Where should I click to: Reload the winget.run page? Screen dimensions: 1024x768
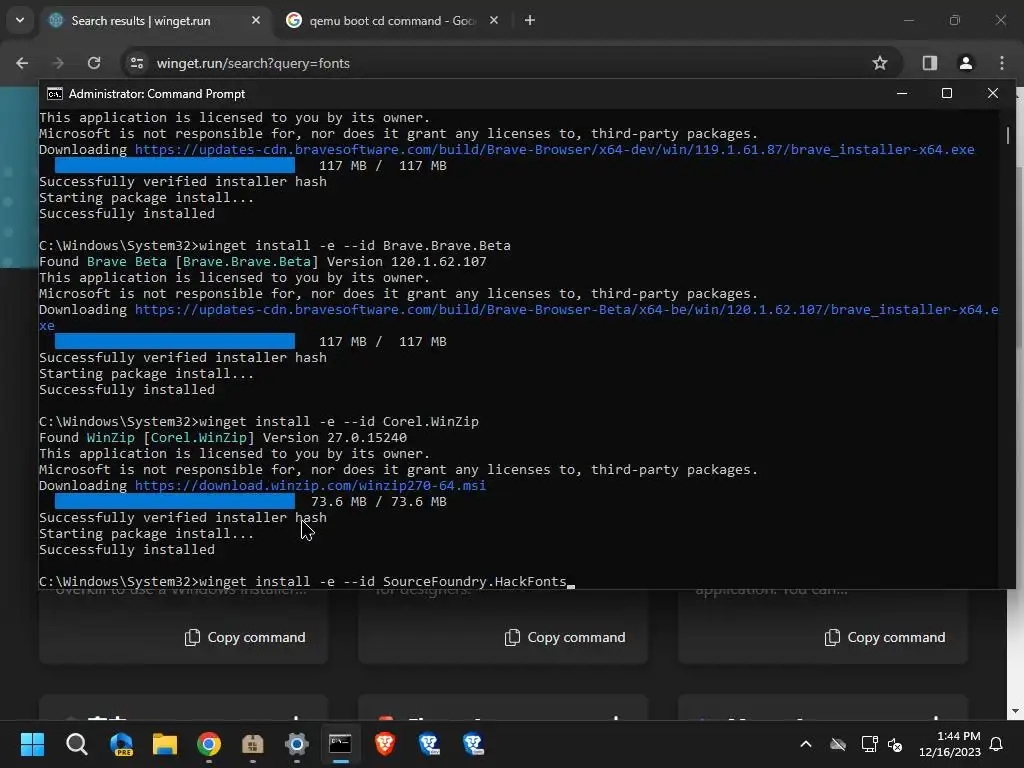coord(94,63)
